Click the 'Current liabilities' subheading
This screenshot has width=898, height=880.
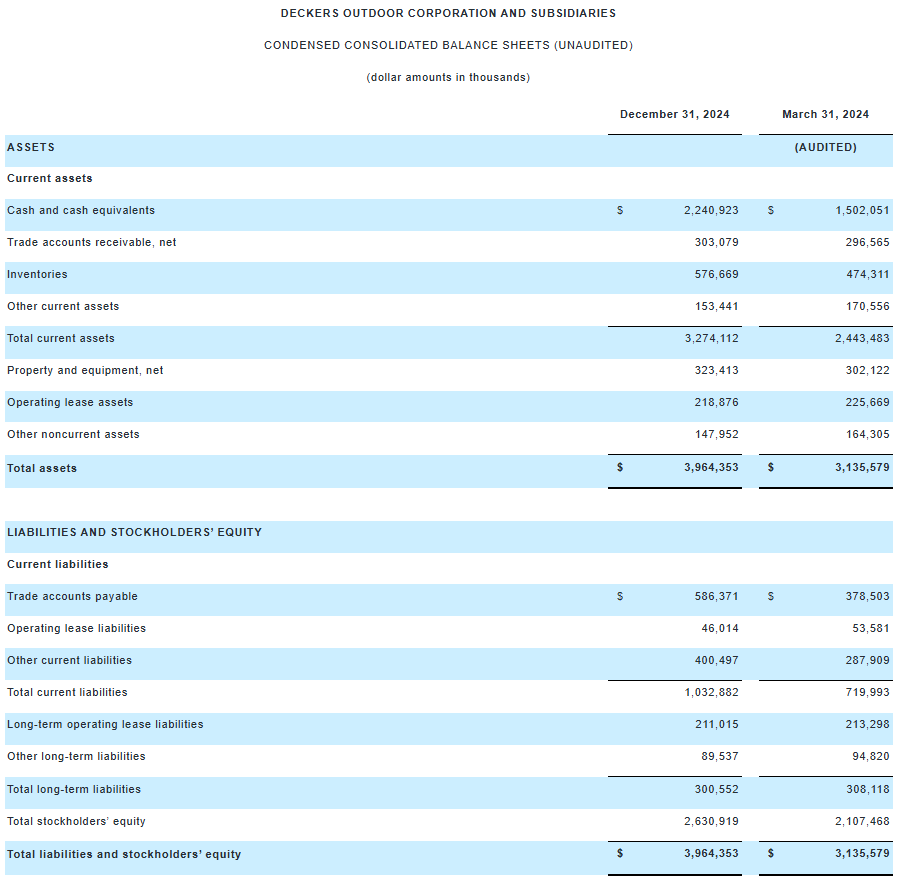pos(58,565)
